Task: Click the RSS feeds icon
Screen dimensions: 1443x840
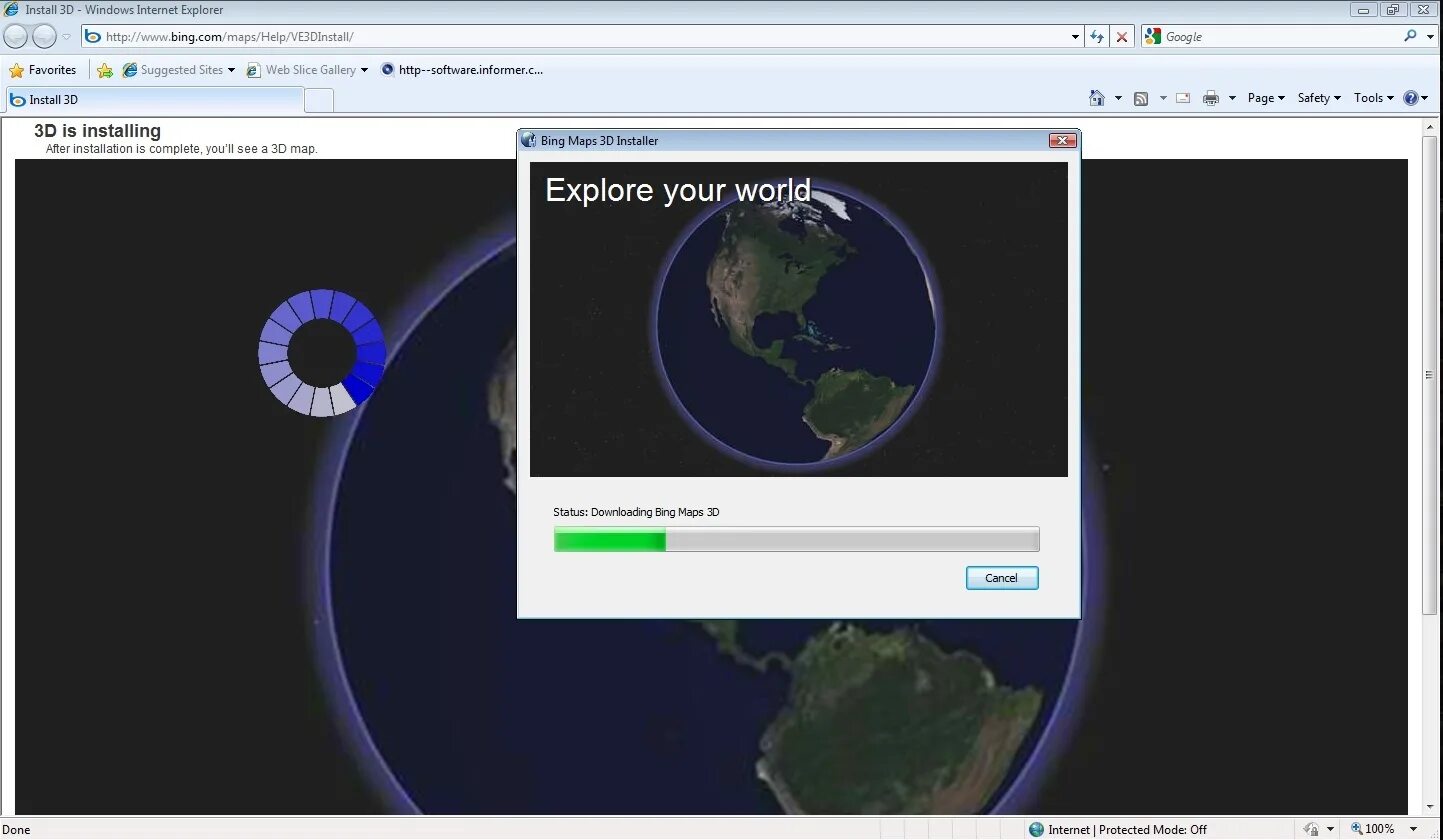Action: point(1141,98)
